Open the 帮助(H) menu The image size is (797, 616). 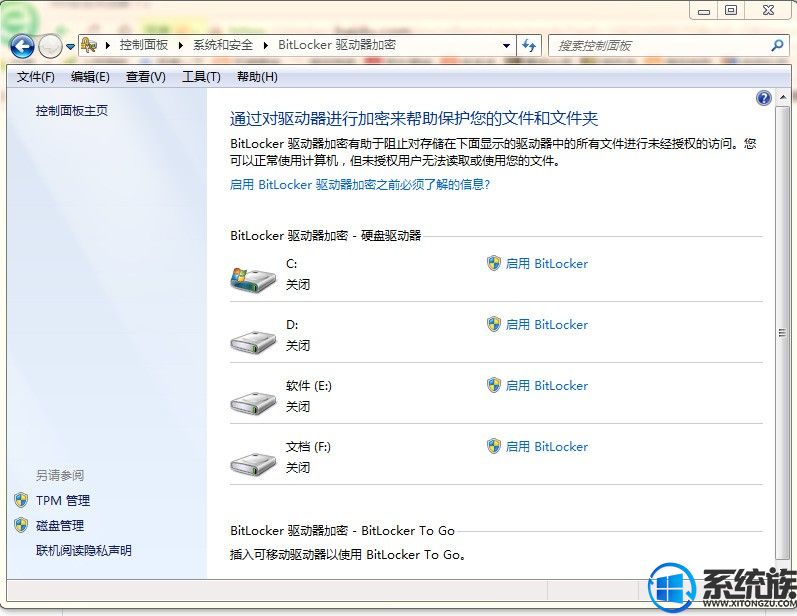click(257, 77)
